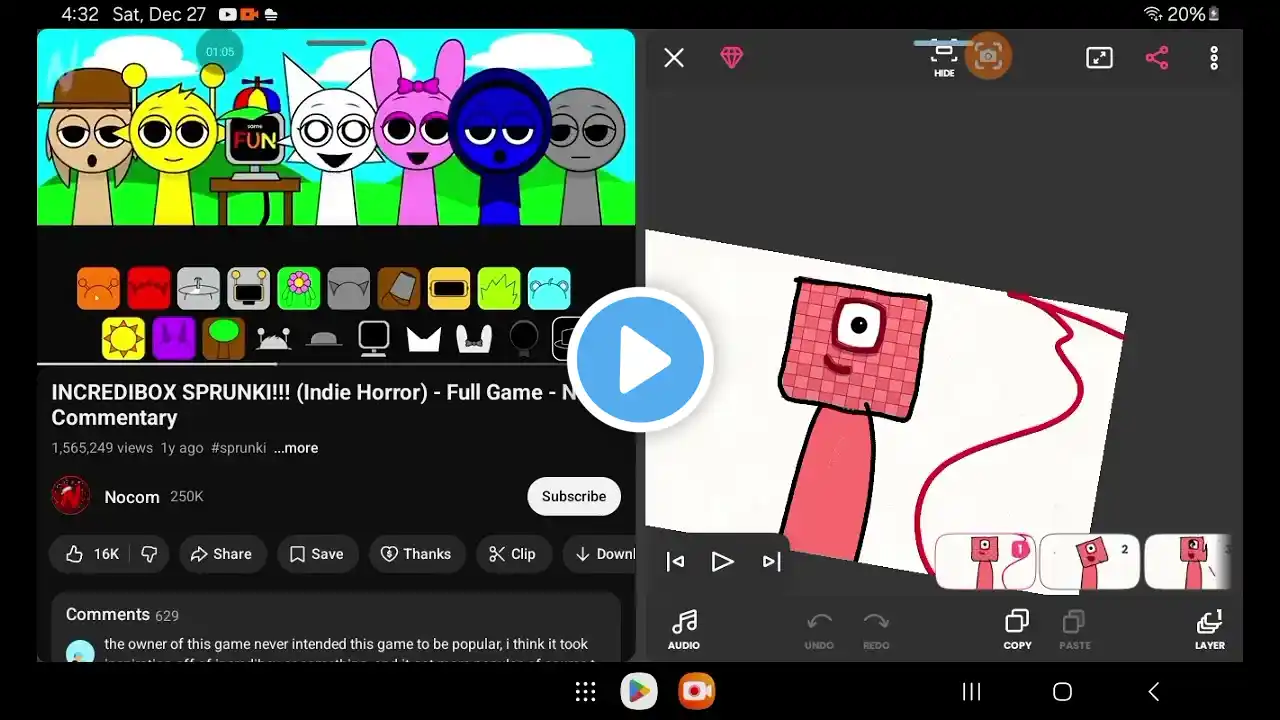
Task: Save the video to a playlist
Action: [316, 554]
